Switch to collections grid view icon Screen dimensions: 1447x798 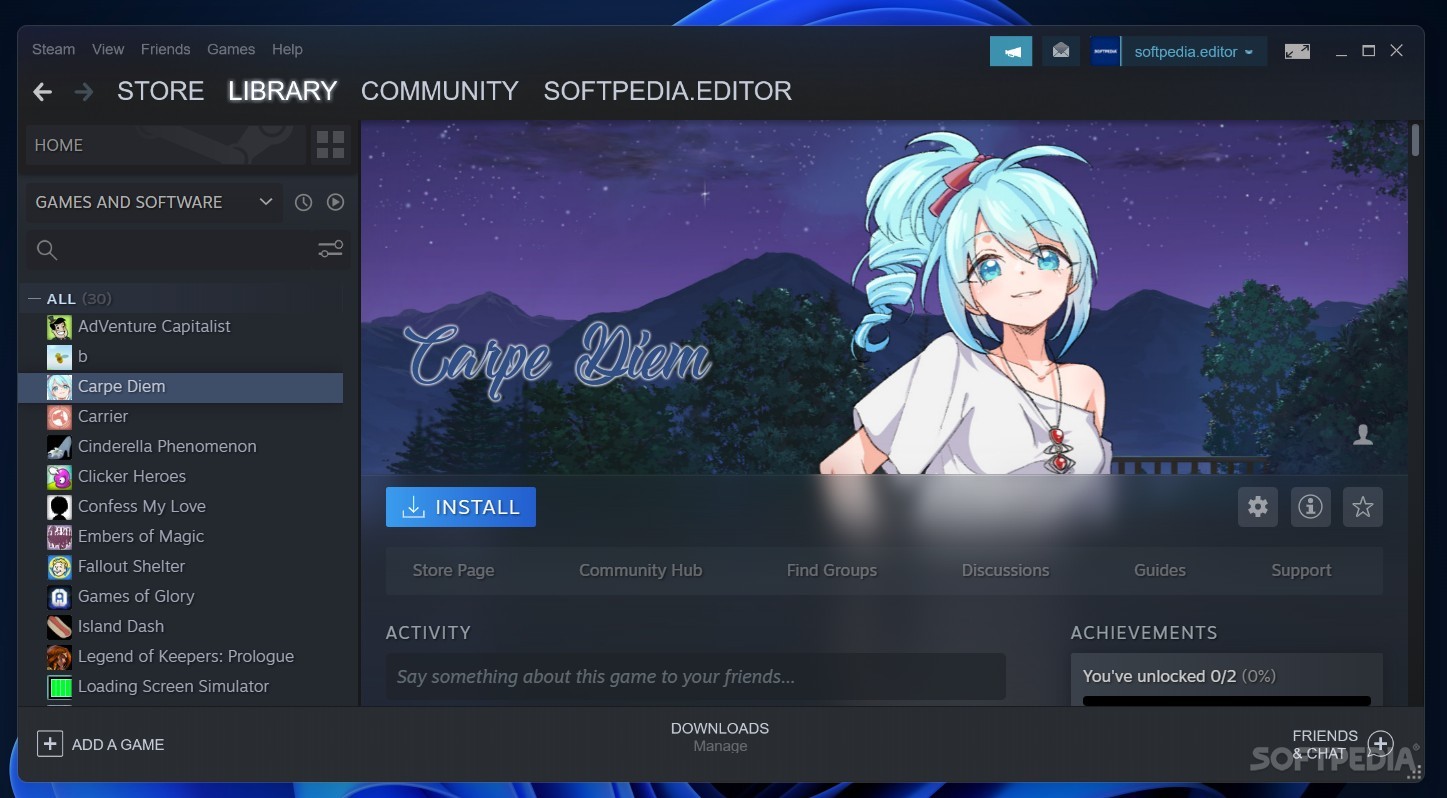tap(330, 145)
